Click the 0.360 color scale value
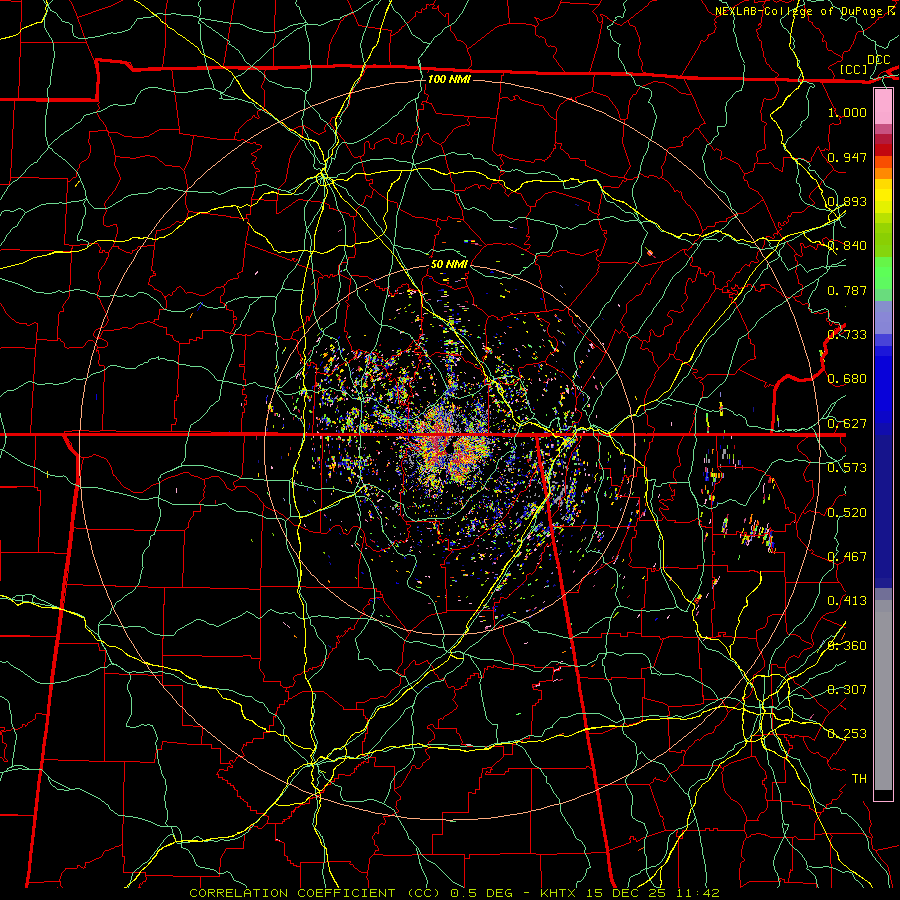Viewport: 900px width, 900px height. tap(847, 645)
